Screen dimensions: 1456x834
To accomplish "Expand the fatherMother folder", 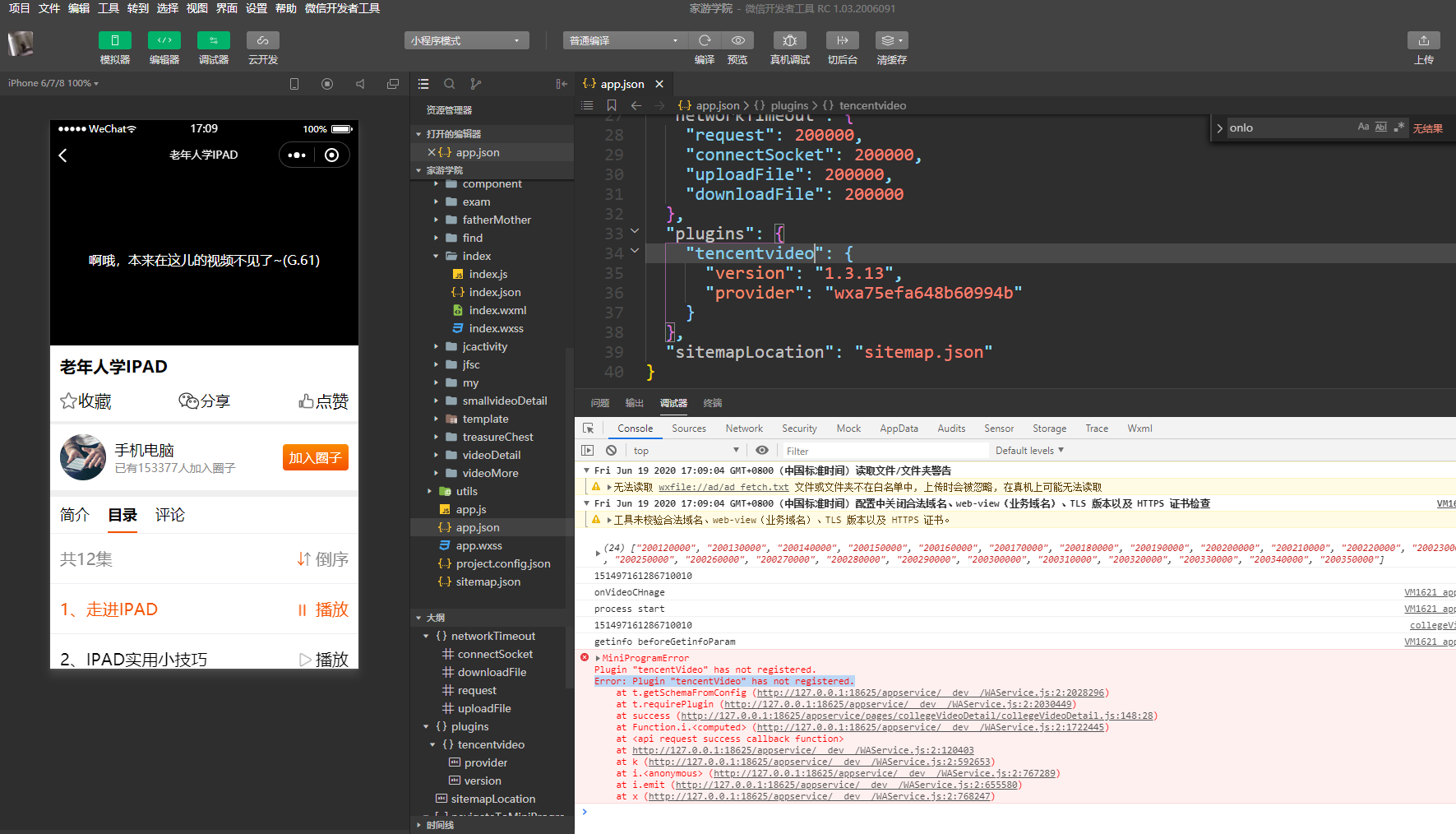I will pyautogui.click(x=436, y=220).
